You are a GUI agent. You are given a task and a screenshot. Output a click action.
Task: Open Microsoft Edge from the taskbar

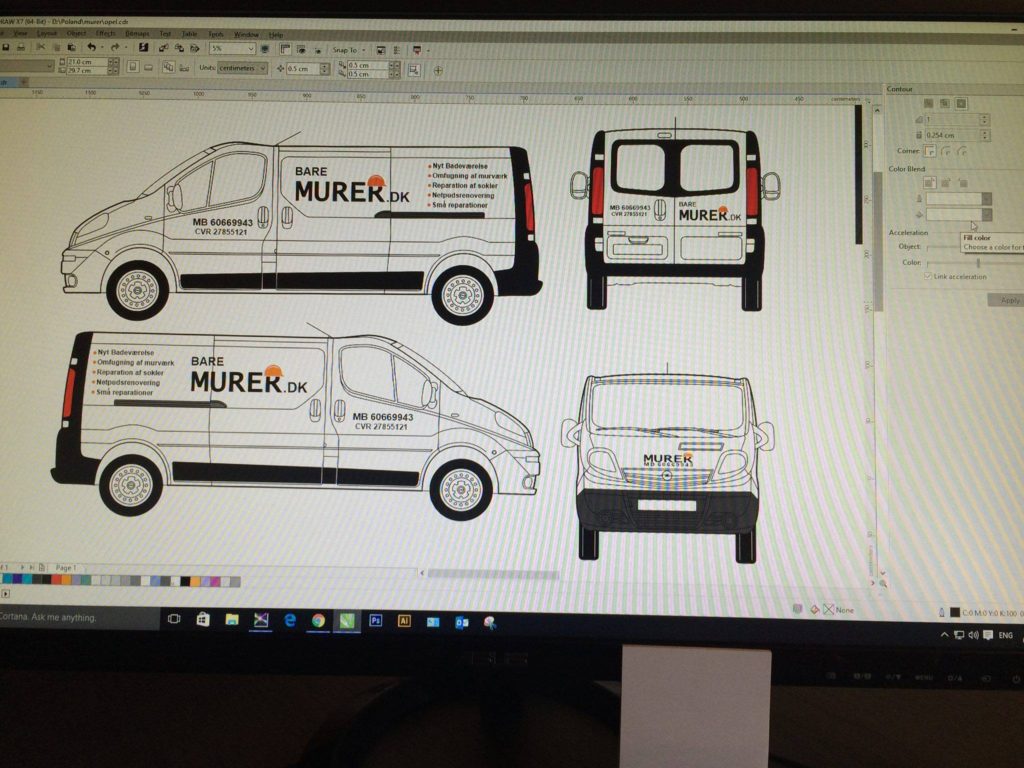(290, 620)
